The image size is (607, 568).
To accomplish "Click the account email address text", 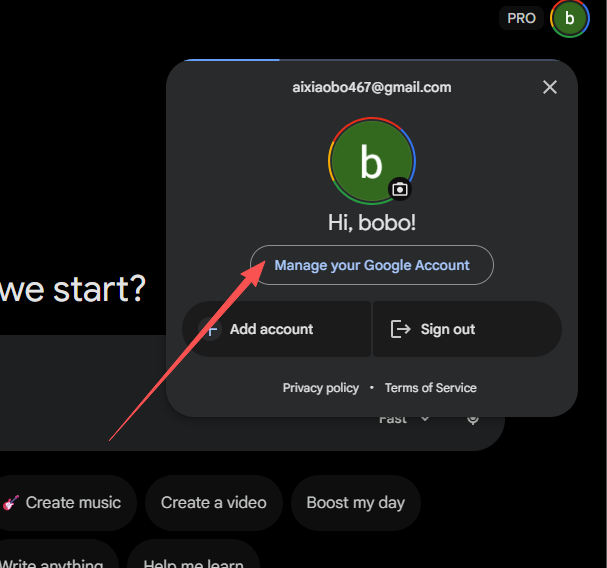I will coord(371,87).
